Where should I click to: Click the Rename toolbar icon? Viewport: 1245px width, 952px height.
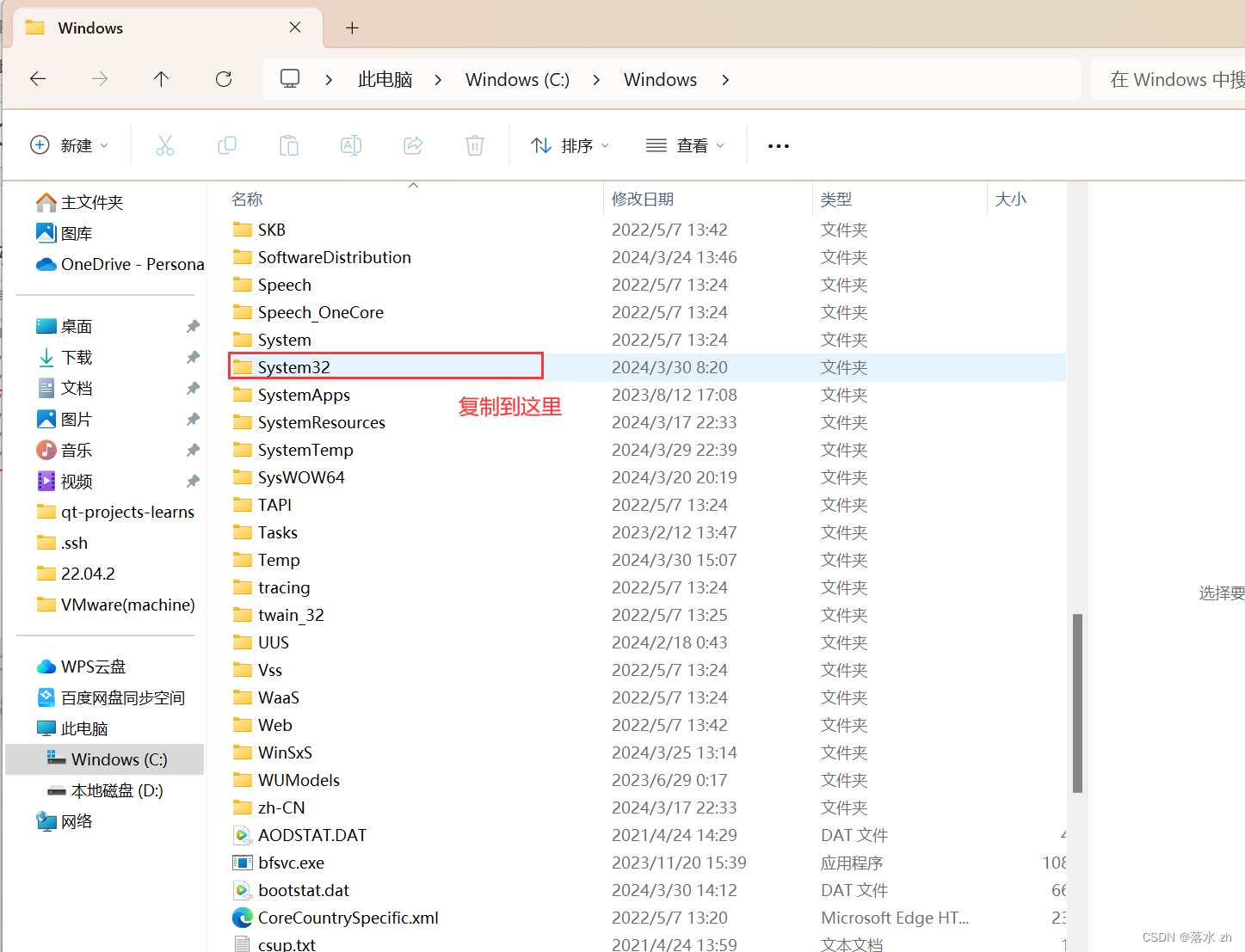pyautogui.click(x=351, y=145)
